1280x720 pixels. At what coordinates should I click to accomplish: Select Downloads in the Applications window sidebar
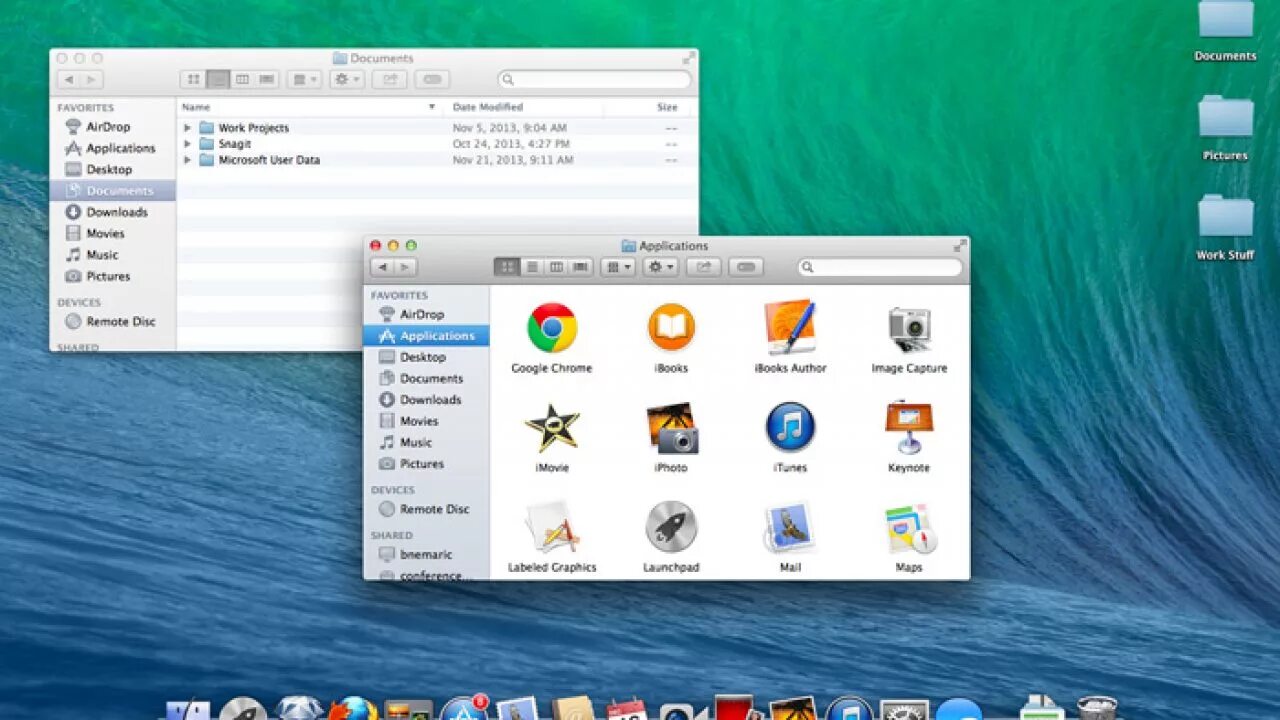tap(431, 400)
